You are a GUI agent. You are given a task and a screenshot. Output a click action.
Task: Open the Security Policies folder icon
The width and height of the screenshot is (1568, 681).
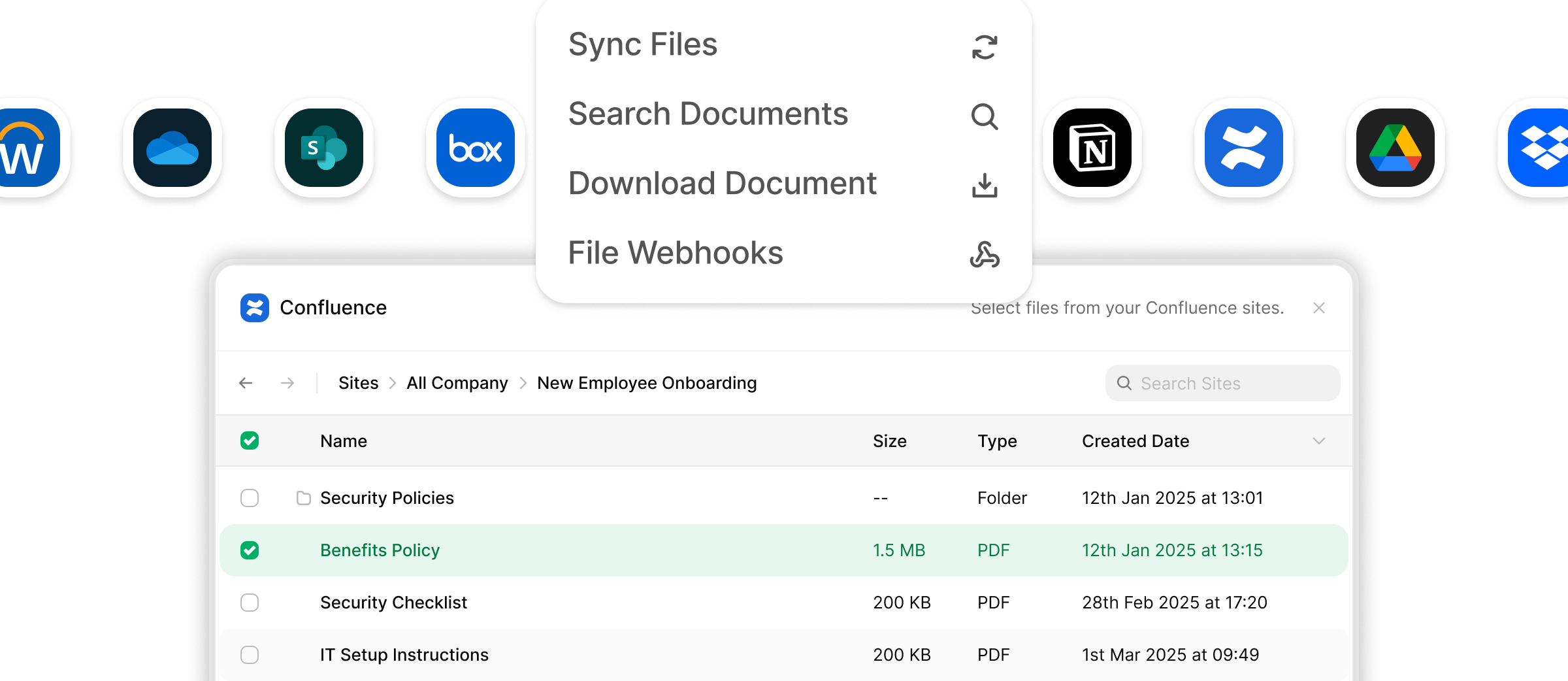pyautogui.click(x=303, y=498)
